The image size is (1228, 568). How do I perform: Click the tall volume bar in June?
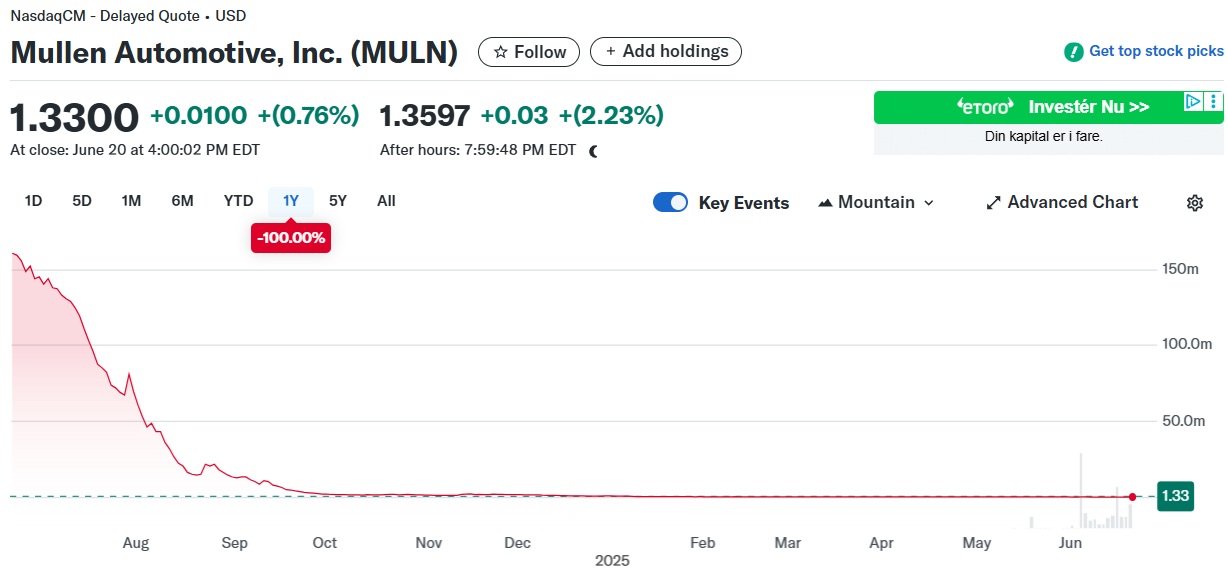coord(1081,491)
